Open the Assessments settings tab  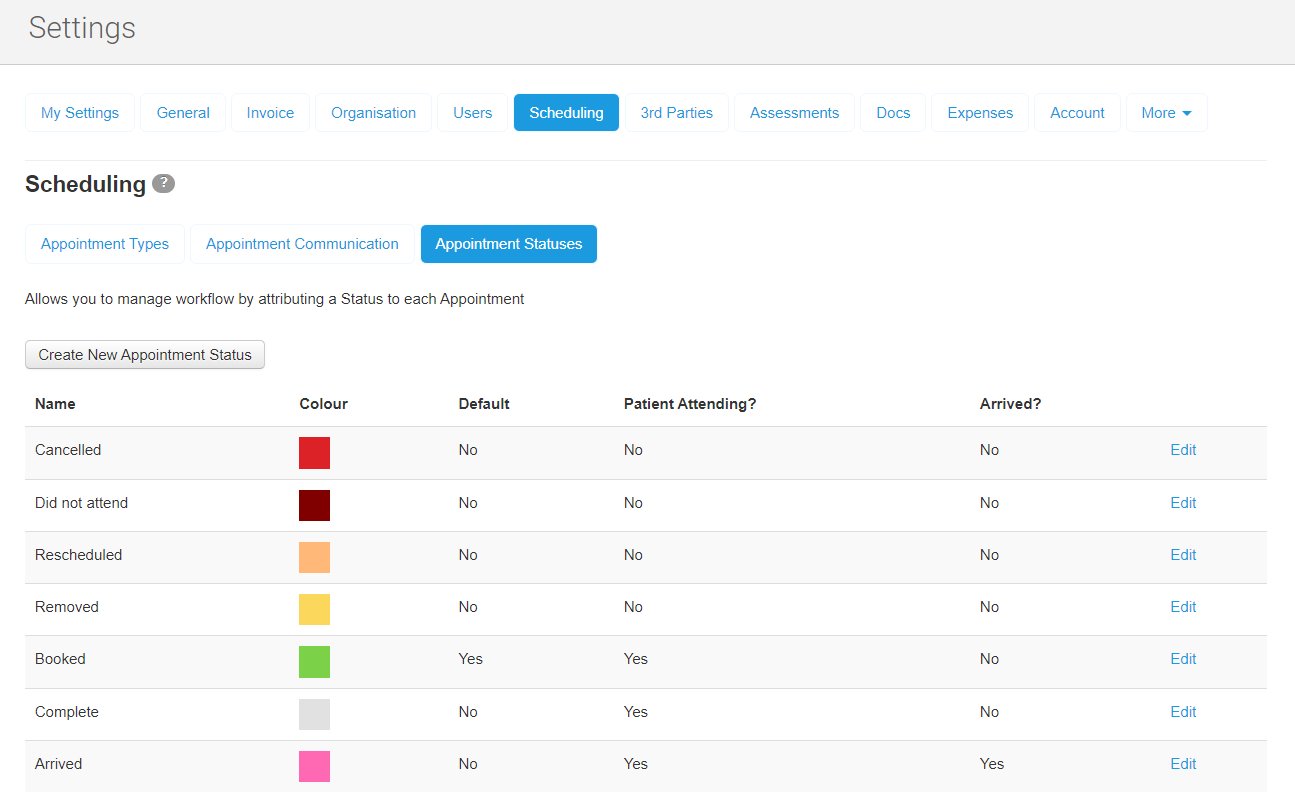[794, 113]
